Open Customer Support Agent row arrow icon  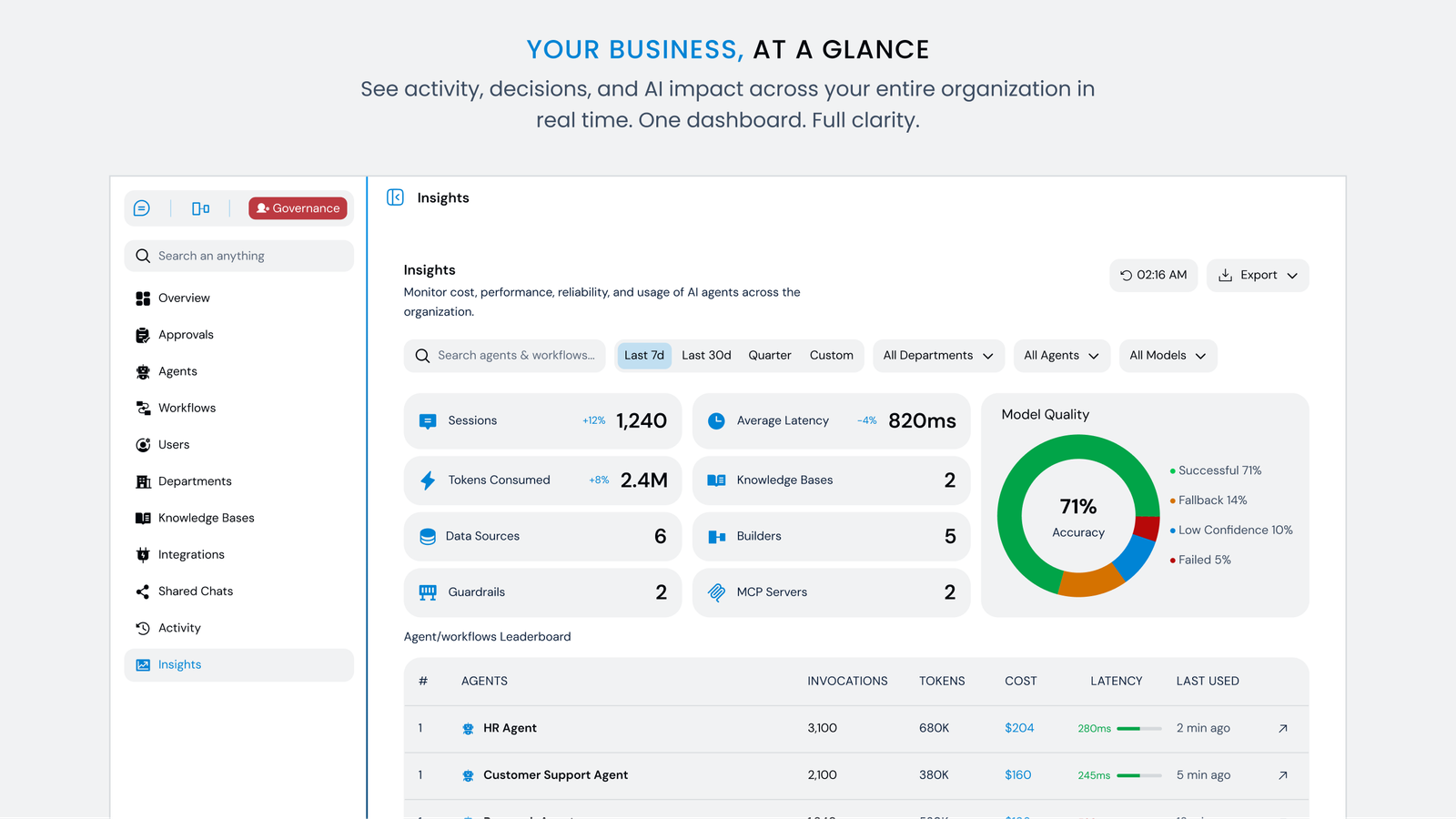click(1282, 775)
